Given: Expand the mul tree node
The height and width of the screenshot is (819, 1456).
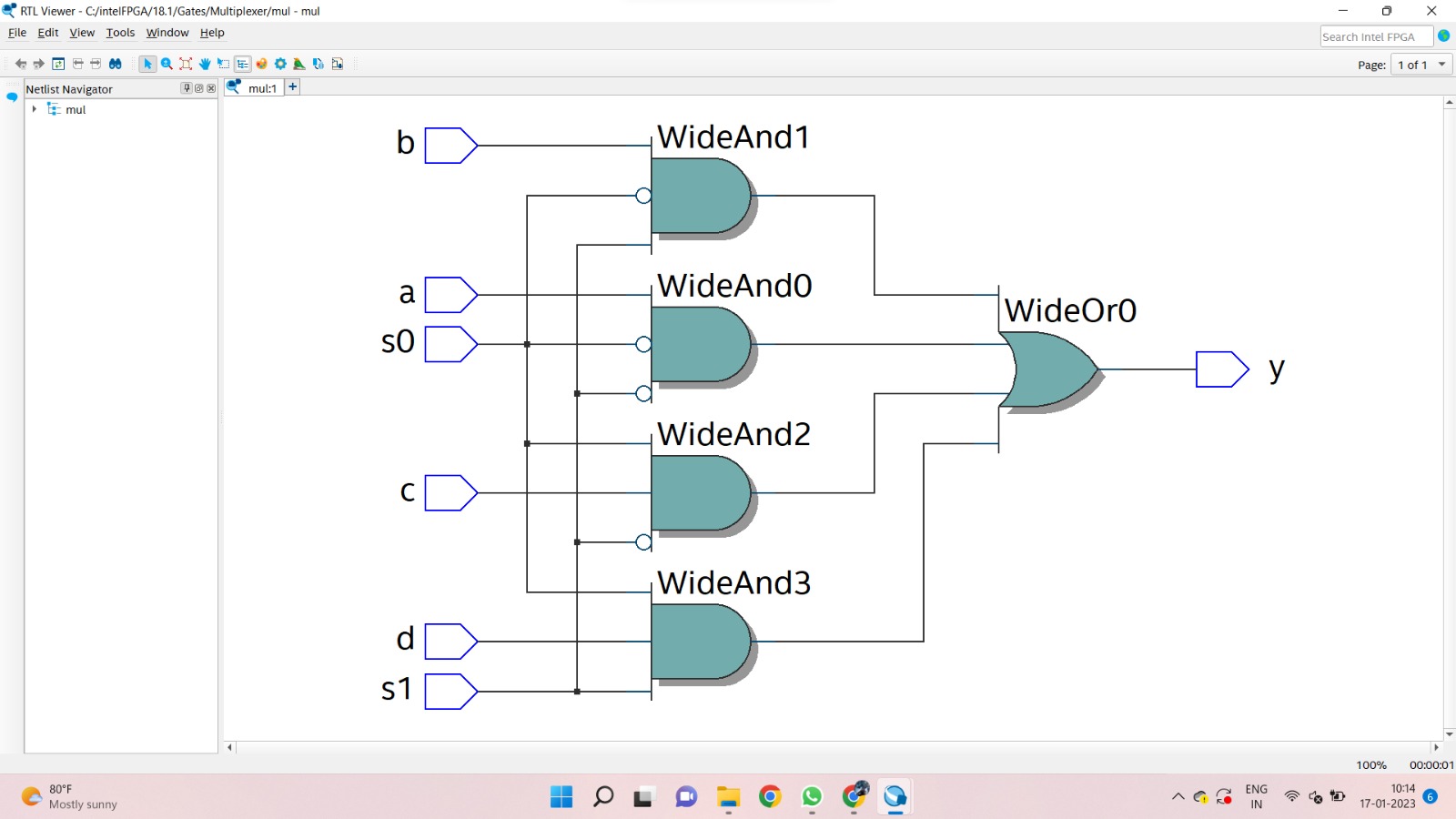Looking at the screenshot, I should [x=35, y=109].
